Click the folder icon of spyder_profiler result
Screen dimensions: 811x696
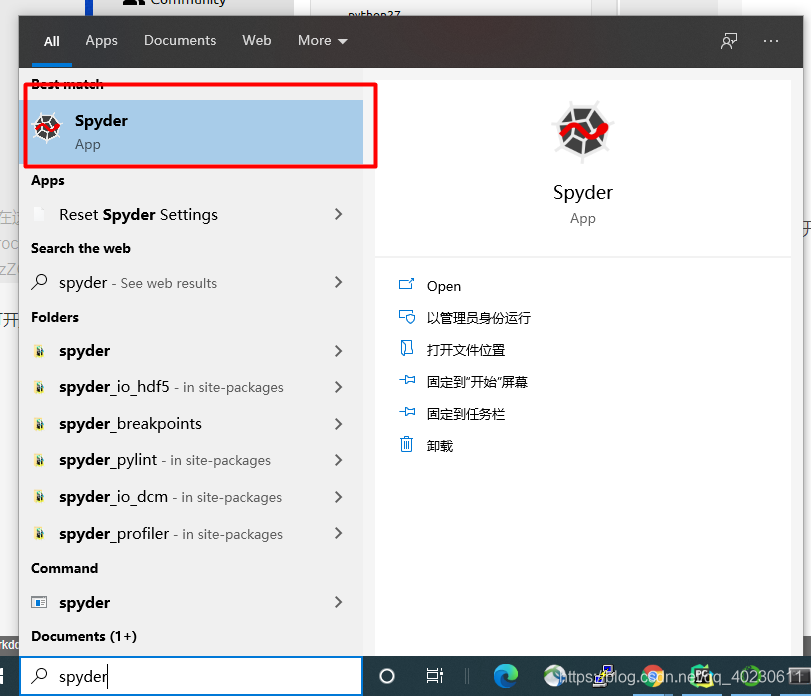tap(39, 533)
